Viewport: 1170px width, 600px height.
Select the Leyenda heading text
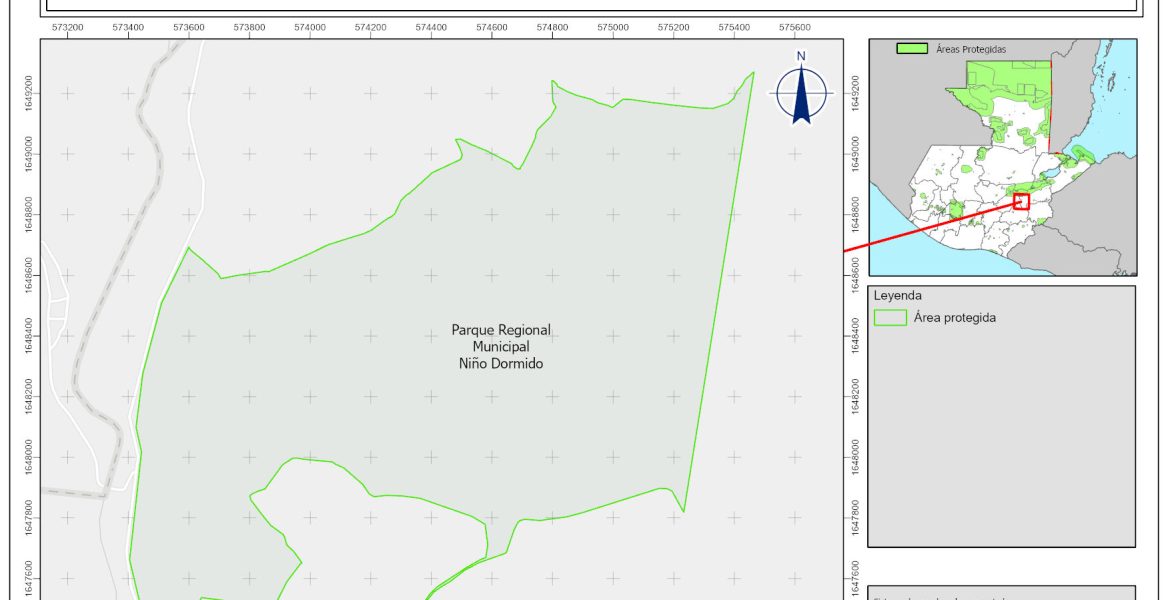pyautogui.click(x=897, y=296)
